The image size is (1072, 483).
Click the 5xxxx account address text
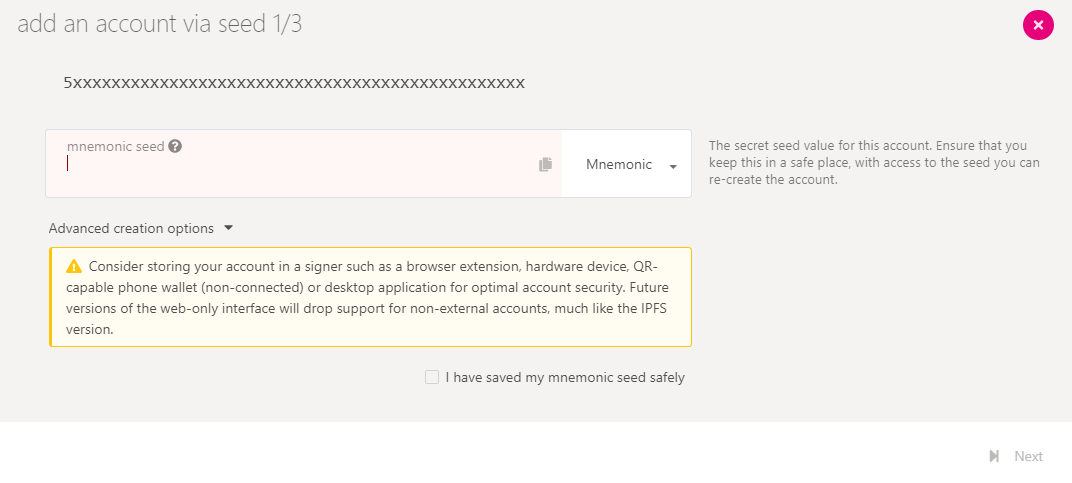[294, 82]
